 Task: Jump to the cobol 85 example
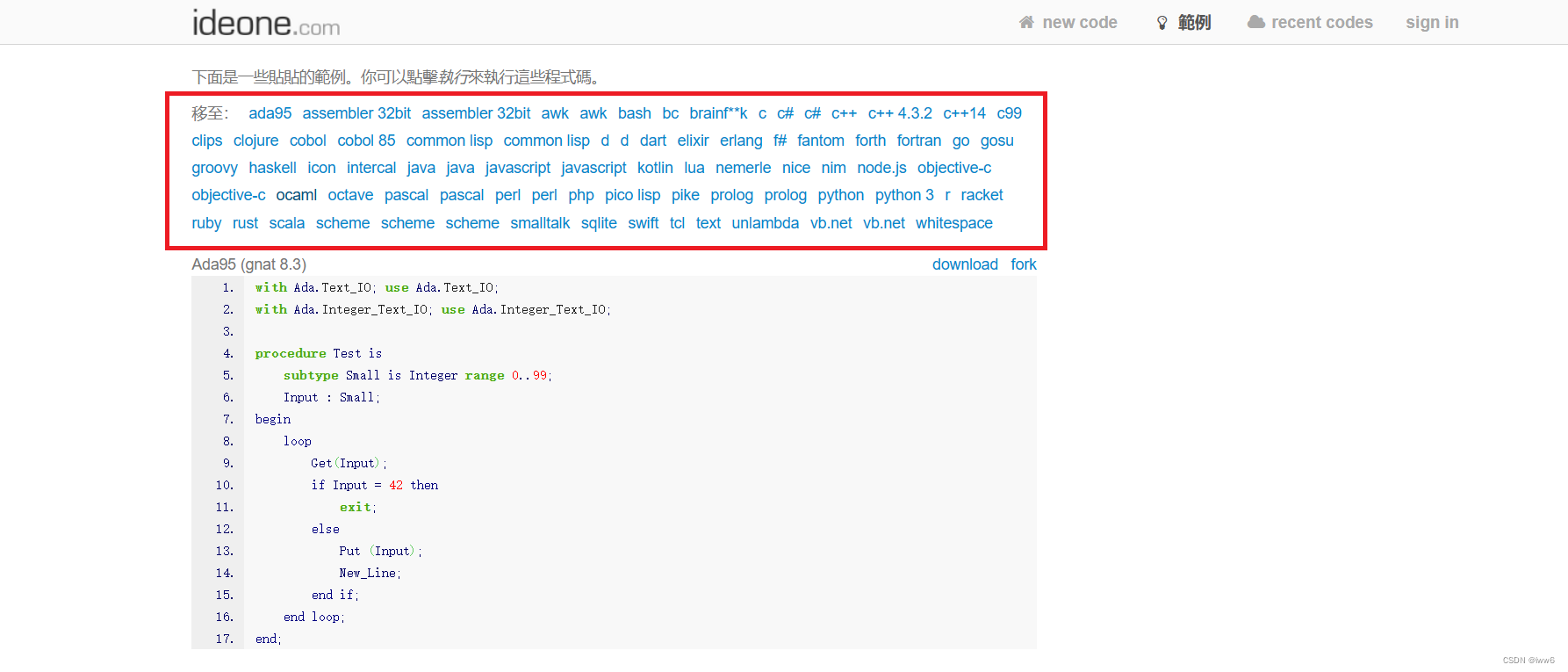click(366, 141)
